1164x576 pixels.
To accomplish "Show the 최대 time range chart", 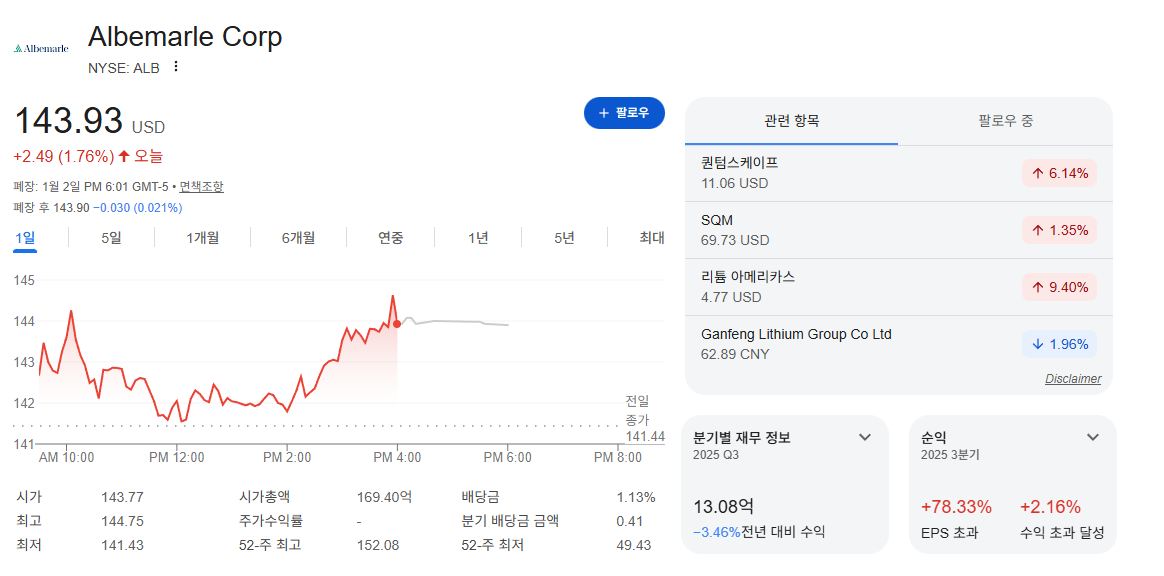I will [x=651, y=238].
